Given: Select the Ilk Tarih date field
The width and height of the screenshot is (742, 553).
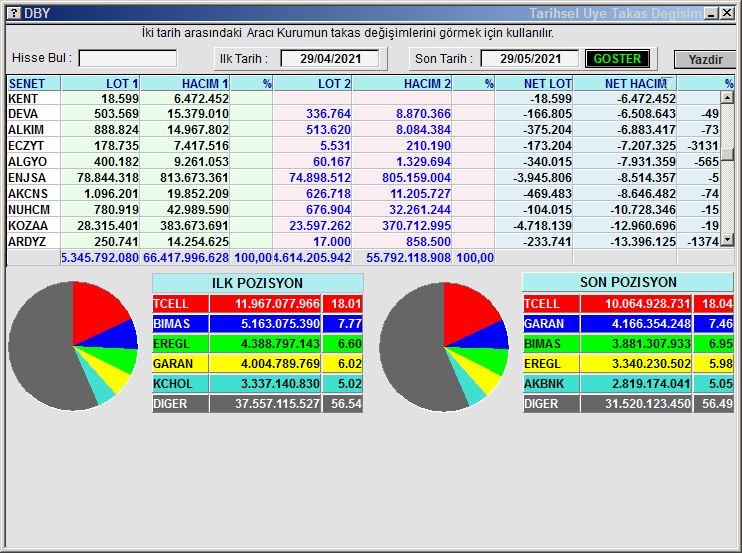Looking at the screenshot, I should (330, 59).
